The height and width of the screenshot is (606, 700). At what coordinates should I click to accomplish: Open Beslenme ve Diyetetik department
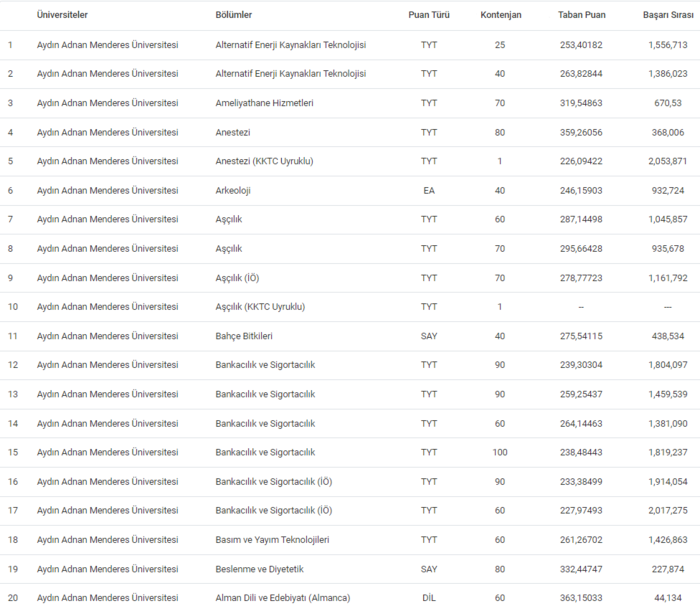(x=262, y=569)
